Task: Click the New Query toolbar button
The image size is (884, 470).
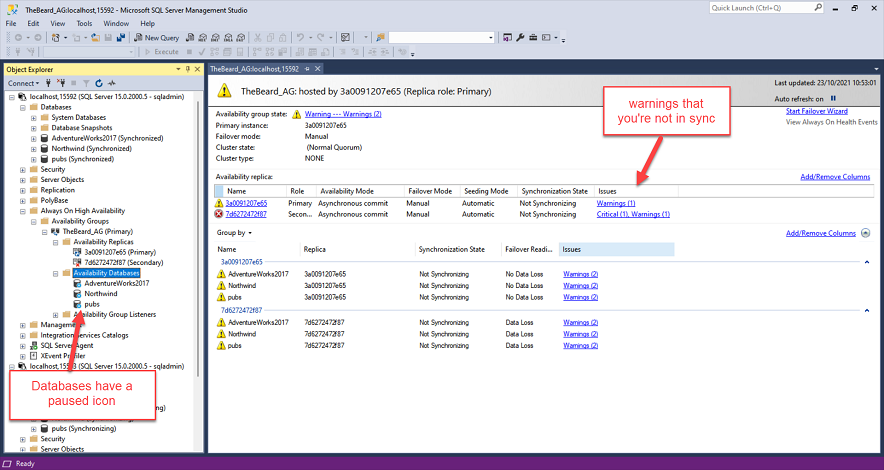Action: [156, 38]
